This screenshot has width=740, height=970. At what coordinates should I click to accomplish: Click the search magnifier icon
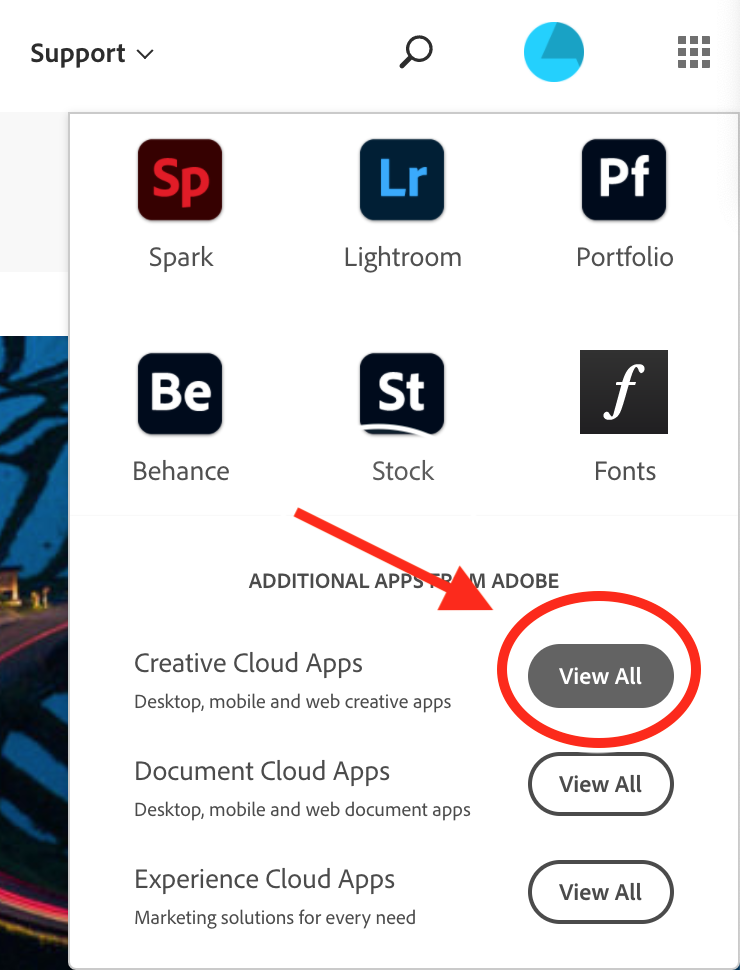pyautogui.click(x=416, y=52)
